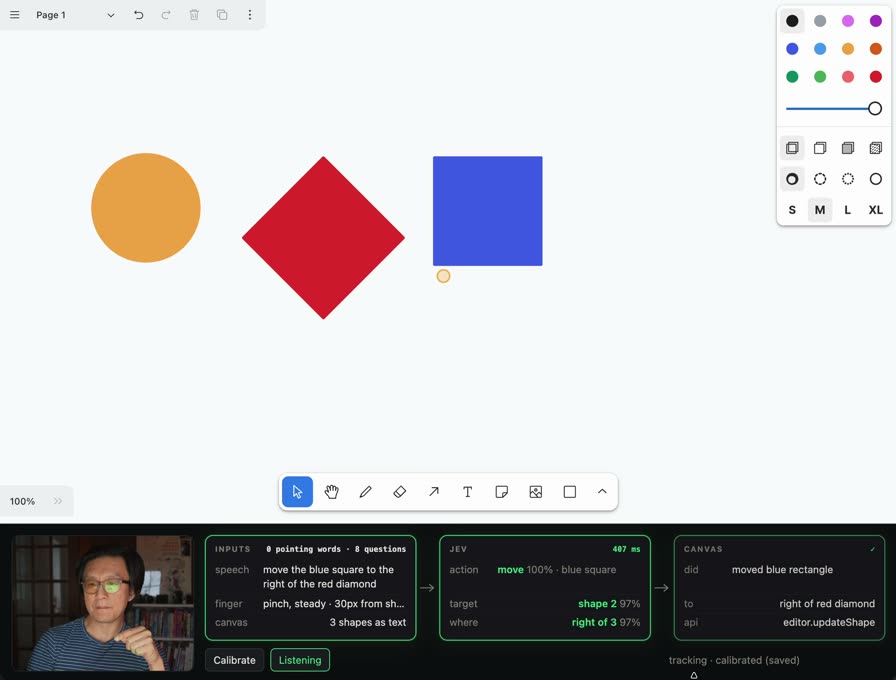Choose the light violet color swatch
This screenshot has width=896, height=680.
coord(848,21)
